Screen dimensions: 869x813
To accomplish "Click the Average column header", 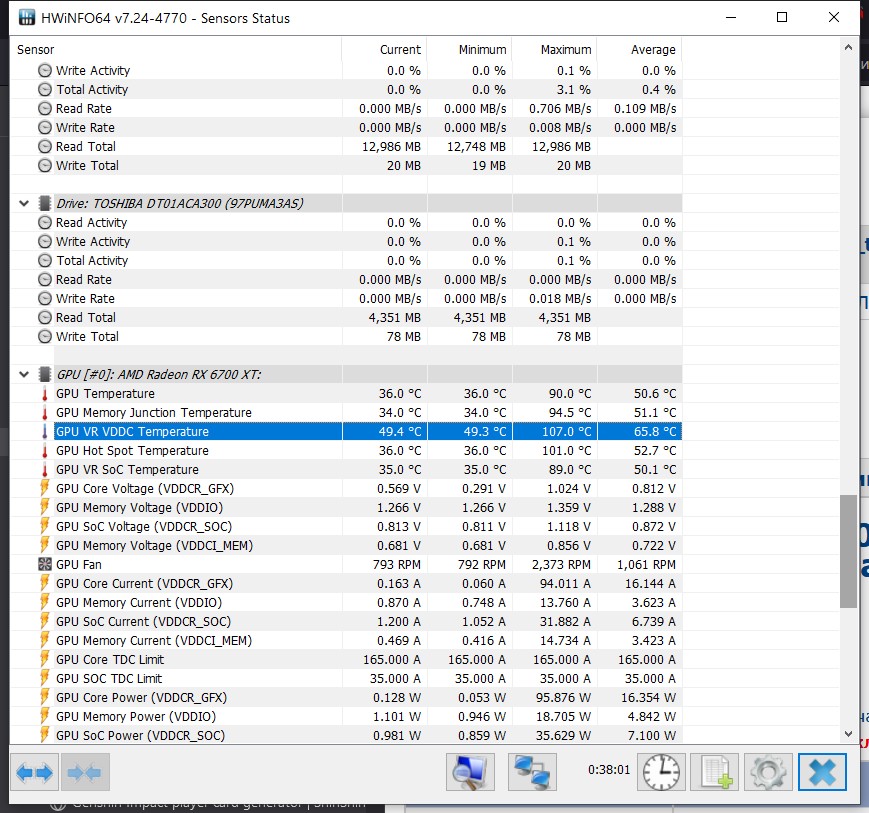I will pyautogui.click(x=640, y=49).
